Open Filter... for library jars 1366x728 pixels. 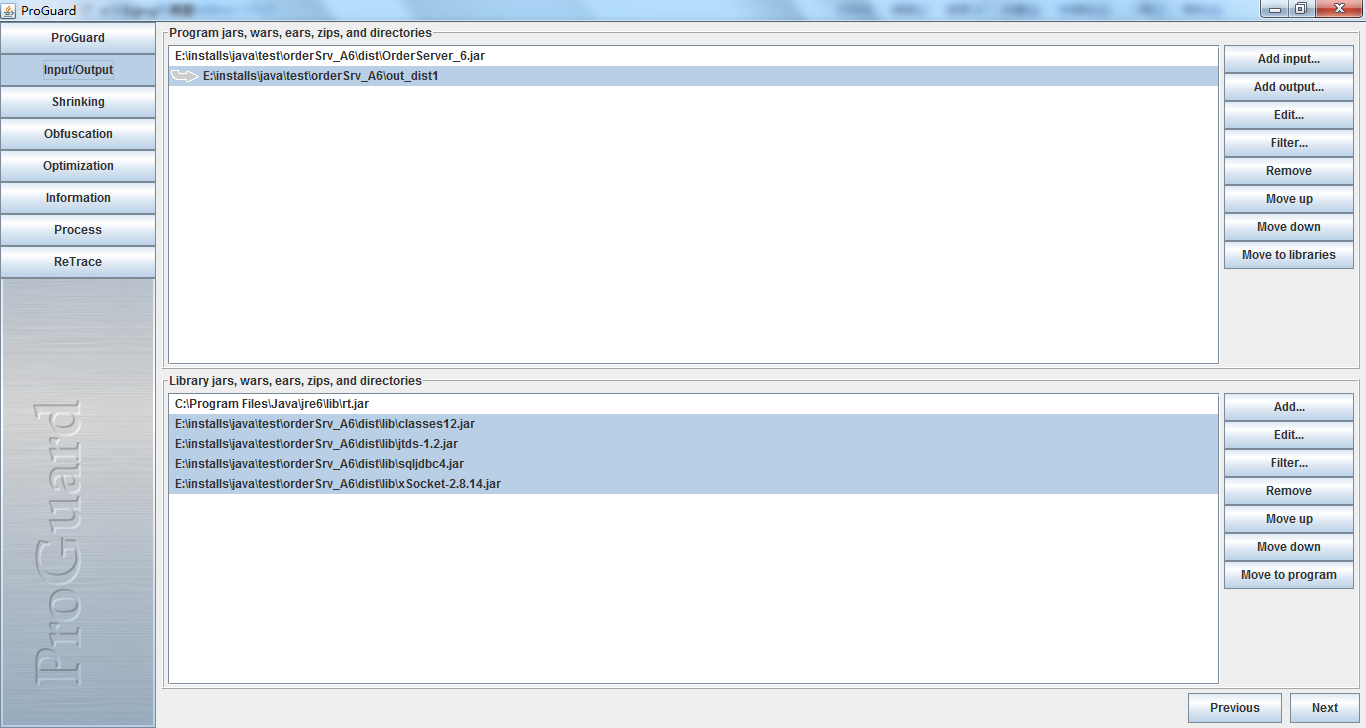click(x=1288, y=463)
